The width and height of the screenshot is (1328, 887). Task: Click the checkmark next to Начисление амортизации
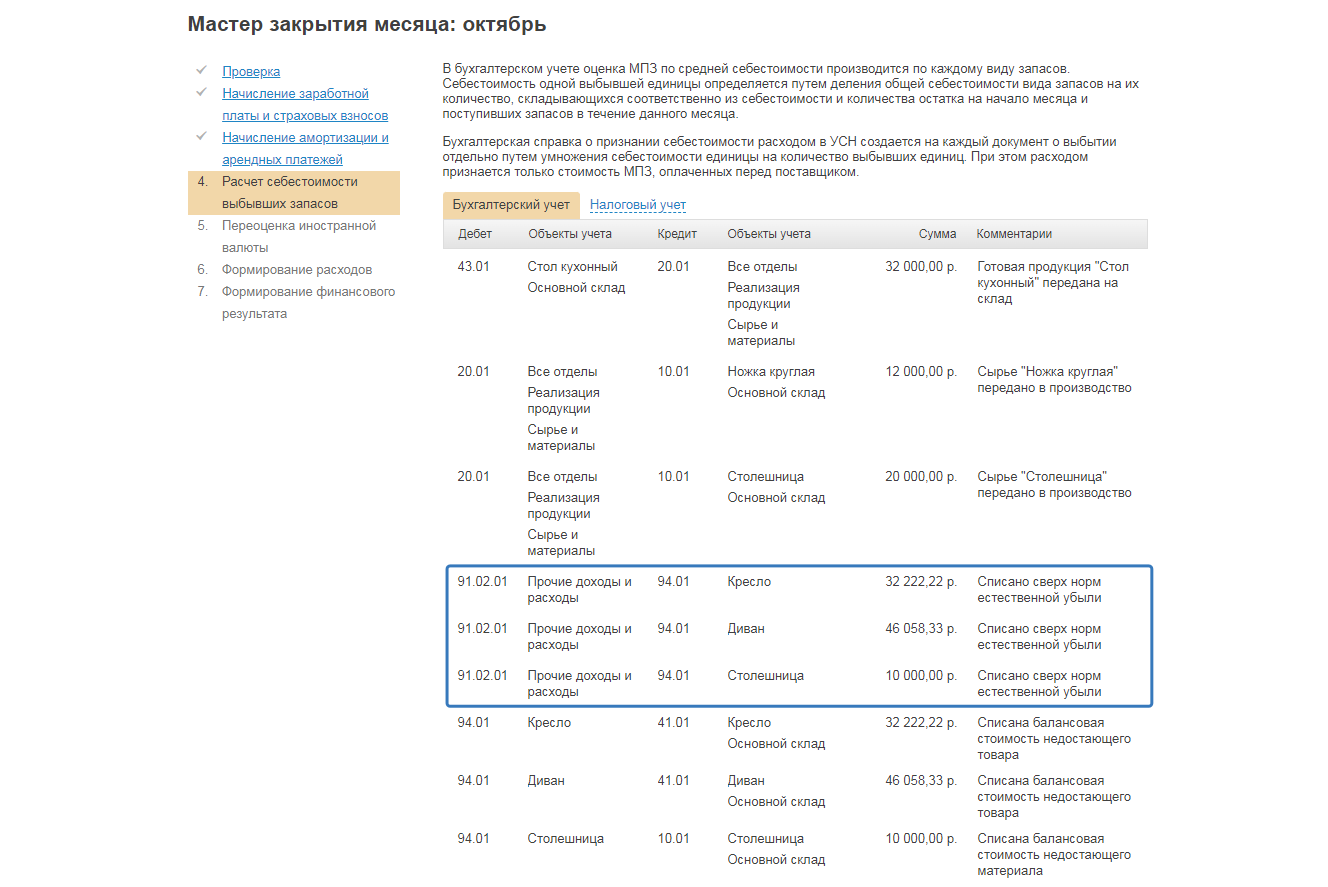click(201, 137)
